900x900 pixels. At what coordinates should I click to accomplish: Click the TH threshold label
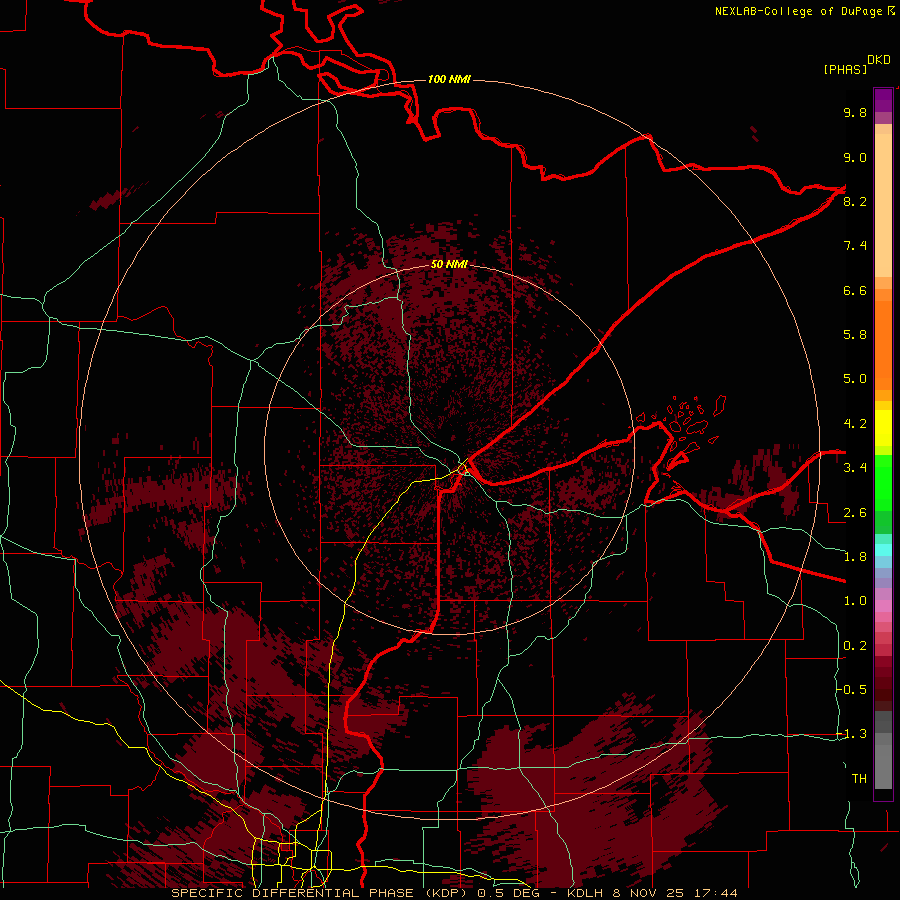tap(859, 778)
